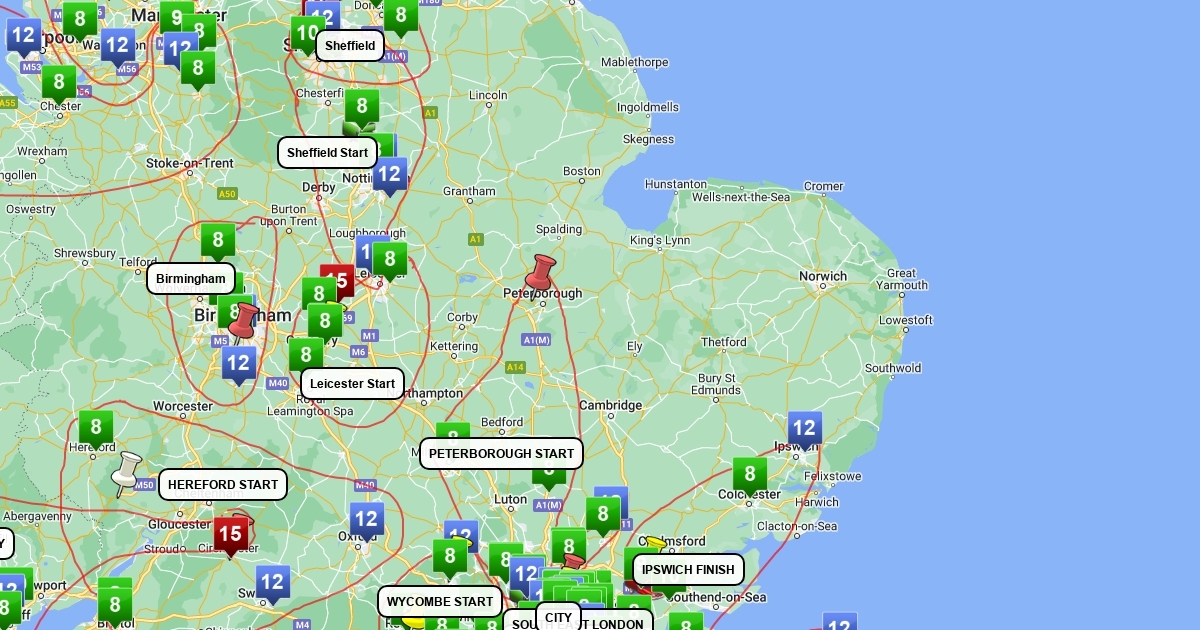The height and width of the screenshot is (630, 1200).
Task: Select the blue 12 marker at Oxford
Action: 367,519
